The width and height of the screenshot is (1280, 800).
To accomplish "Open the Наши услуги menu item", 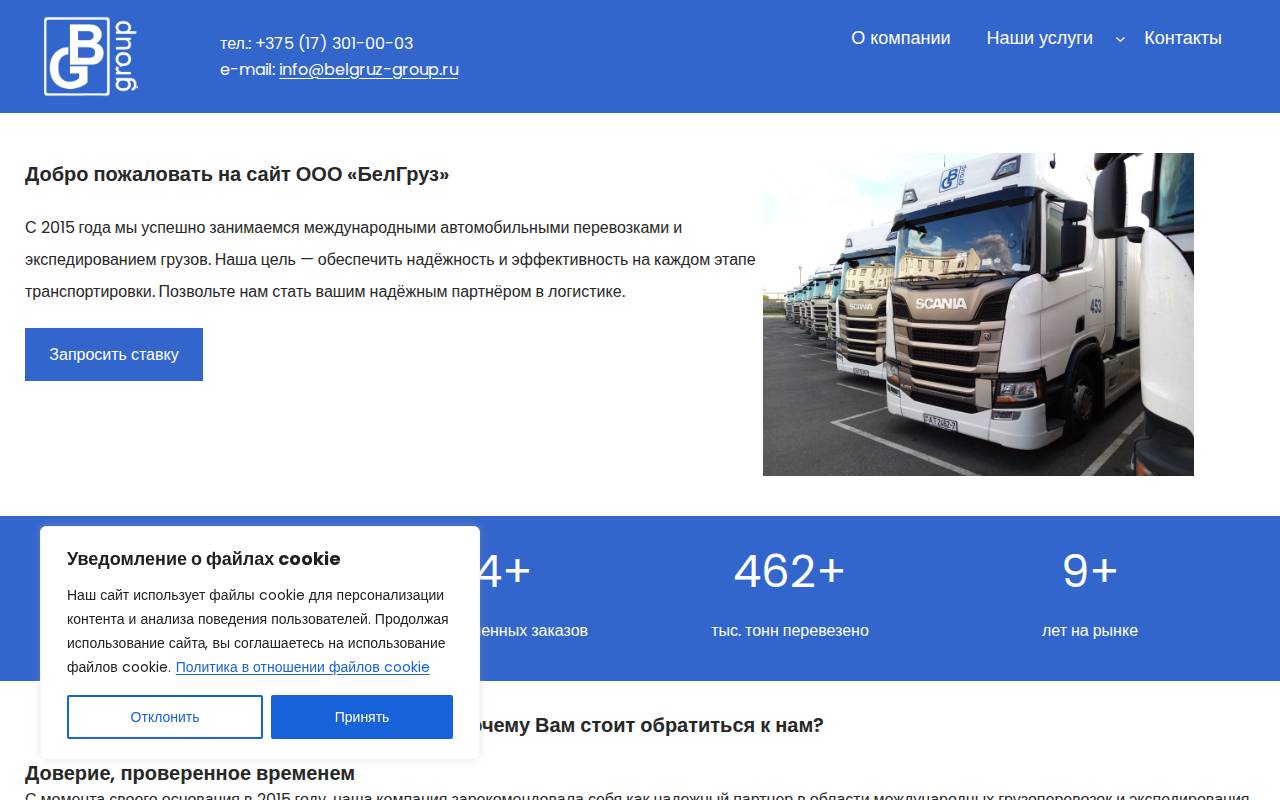I will 1039,38.
